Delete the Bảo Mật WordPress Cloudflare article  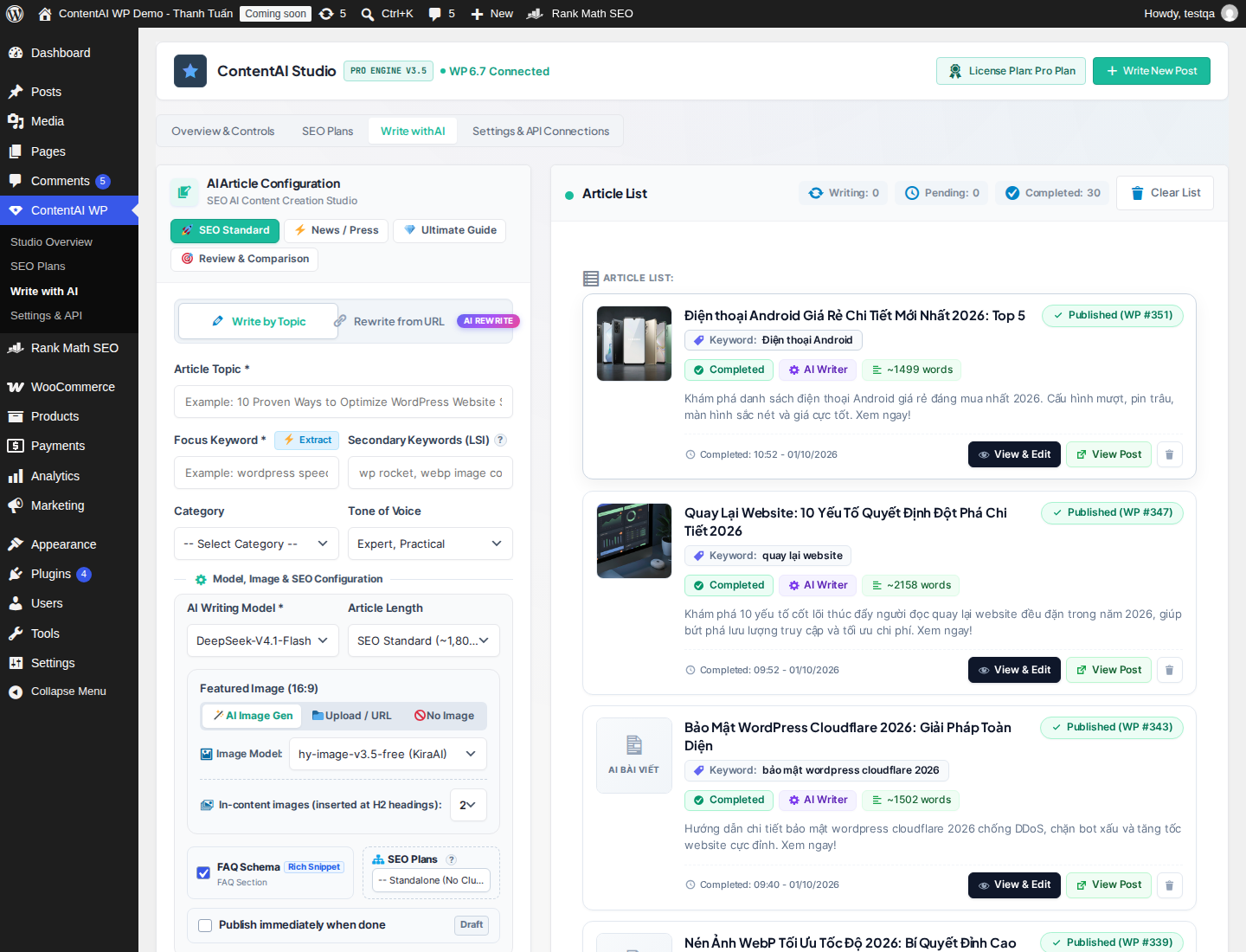[x=1169, y=884]
